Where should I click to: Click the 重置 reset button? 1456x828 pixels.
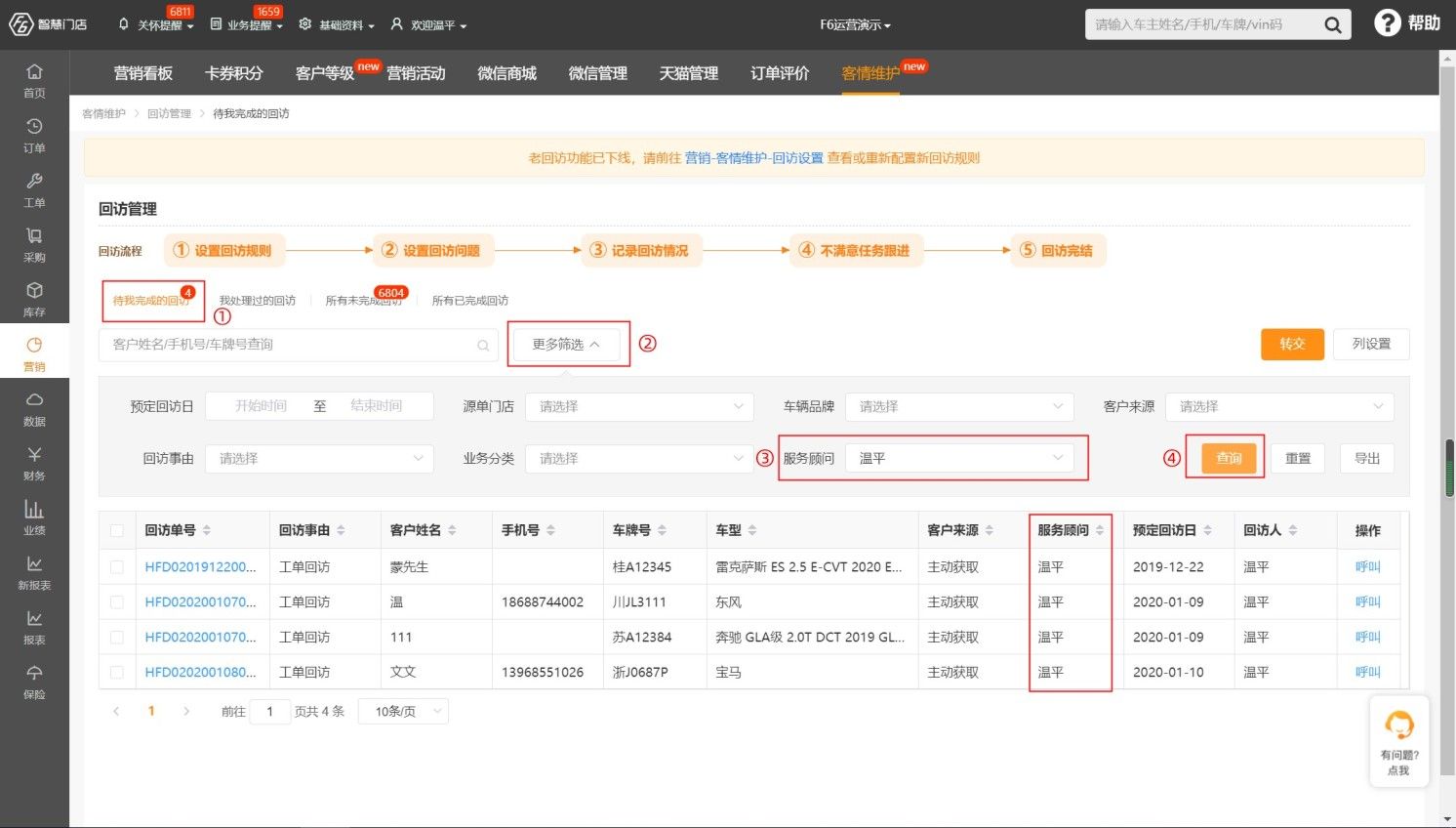(1298, 458)
